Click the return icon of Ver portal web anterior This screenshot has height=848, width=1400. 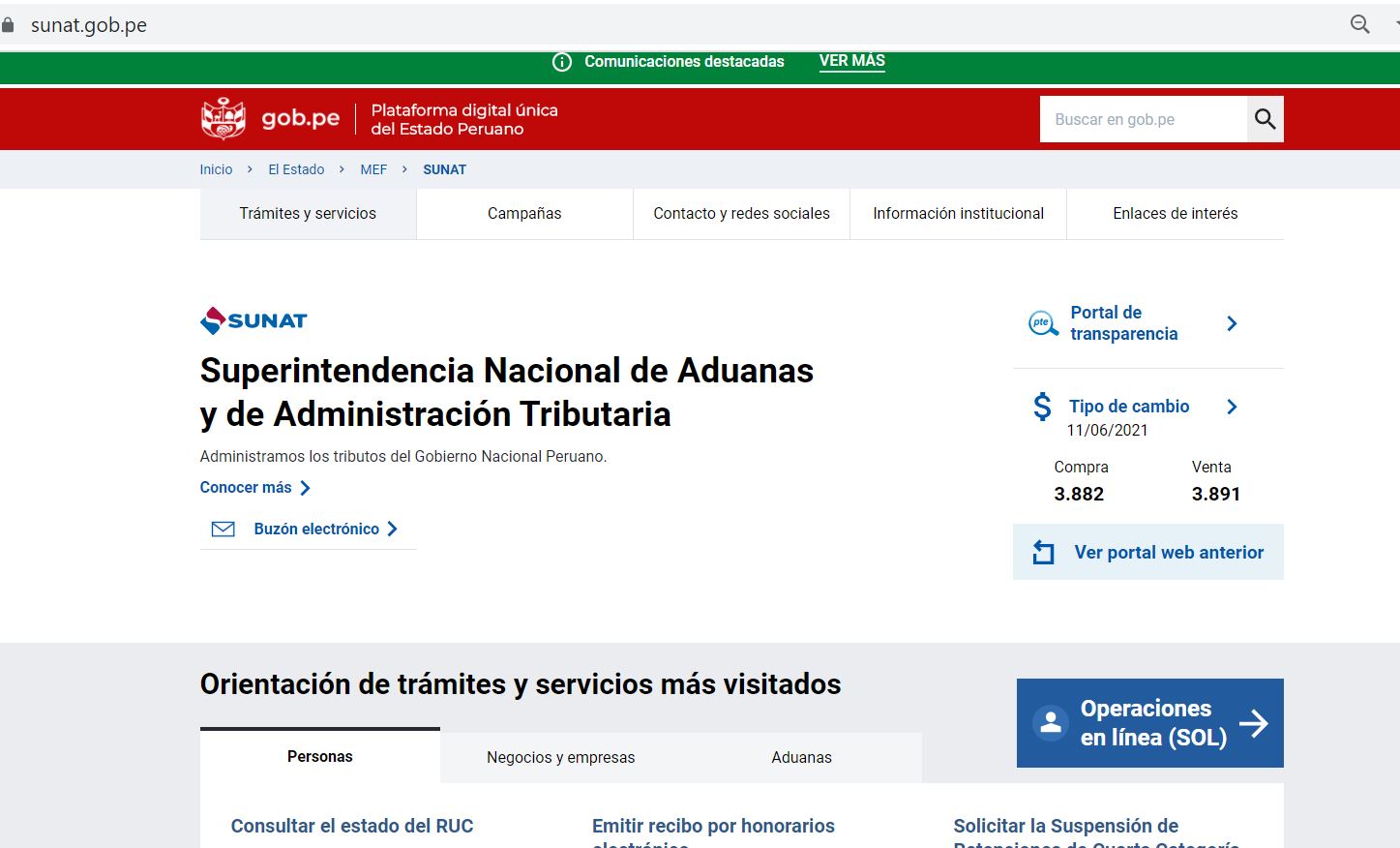pos(1043,552)
